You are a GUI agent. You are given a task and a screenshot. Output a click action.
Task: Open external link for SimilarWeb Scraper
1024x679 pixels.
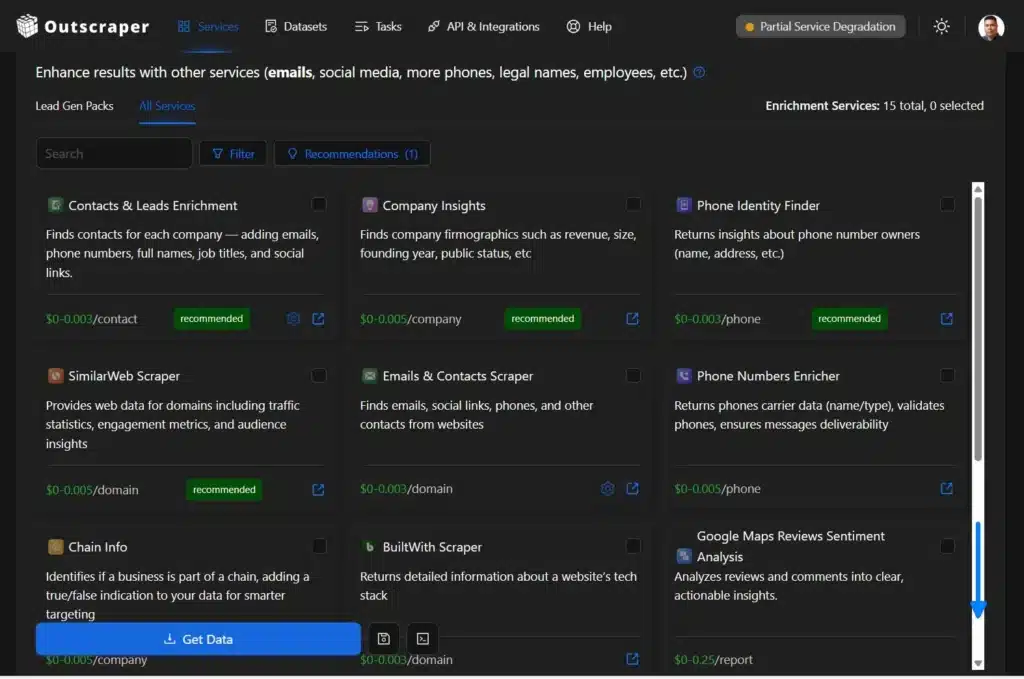point(318,490)
